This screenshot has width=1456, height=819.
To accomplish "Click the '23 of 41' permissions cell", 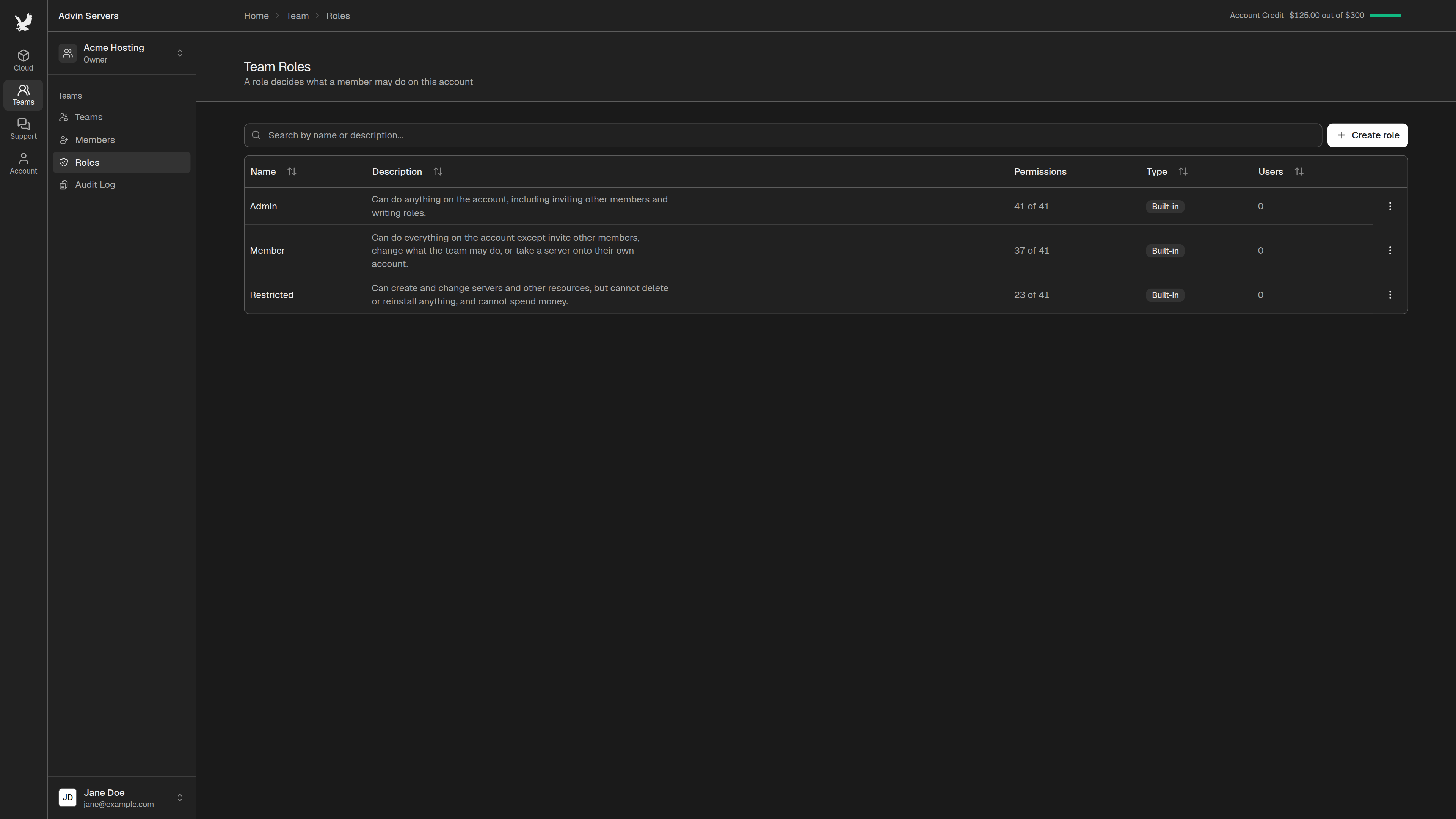I will click(x=1031, y=295).
